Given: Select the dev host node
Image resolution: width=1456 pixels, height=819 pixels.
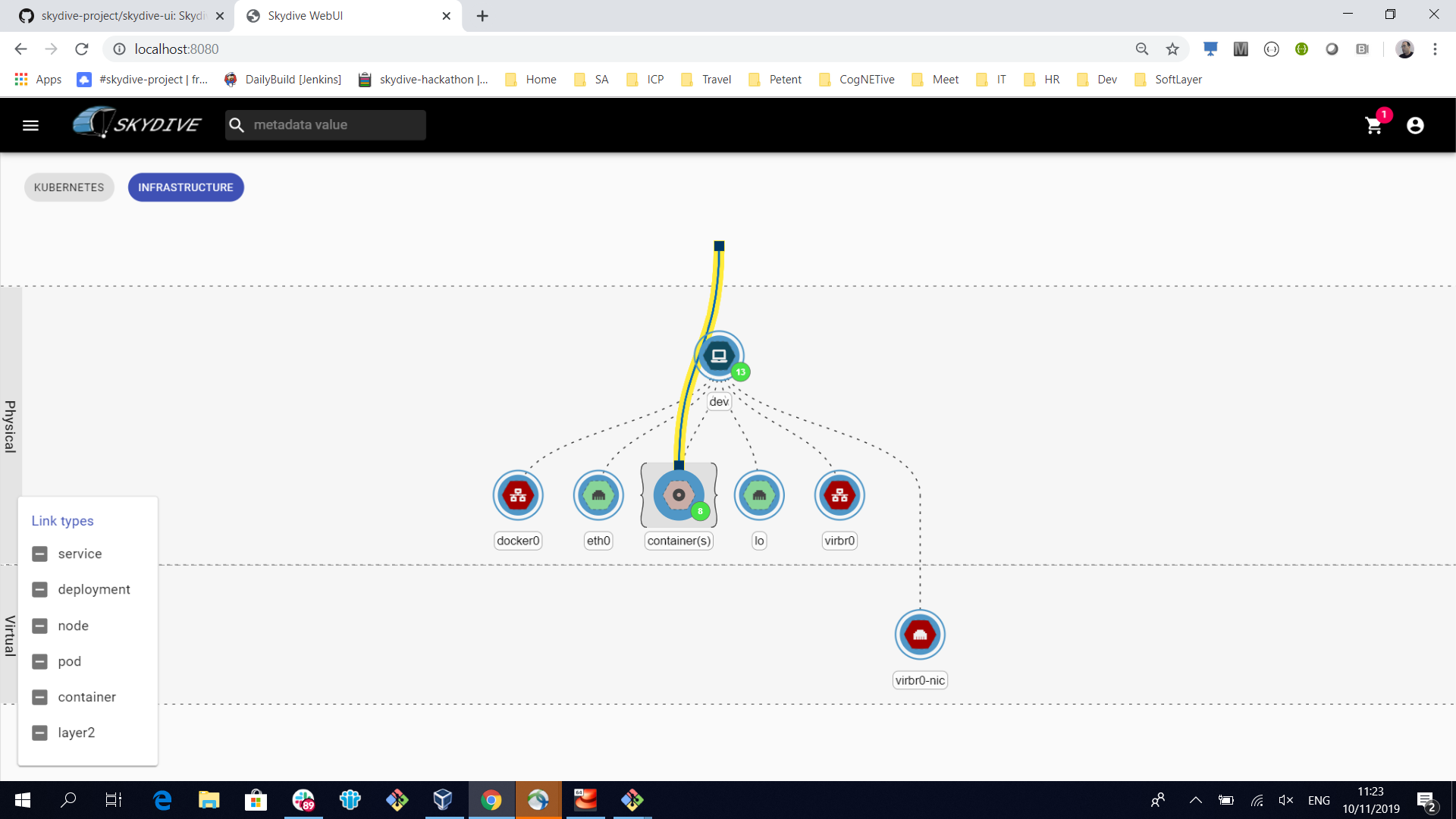Looking at the screenshot, I should pyautogui.click(x=719, y=354).
